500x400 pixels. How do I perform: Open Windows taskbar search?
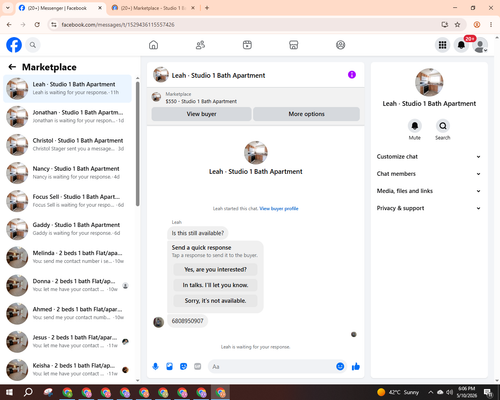click(28, 392)
